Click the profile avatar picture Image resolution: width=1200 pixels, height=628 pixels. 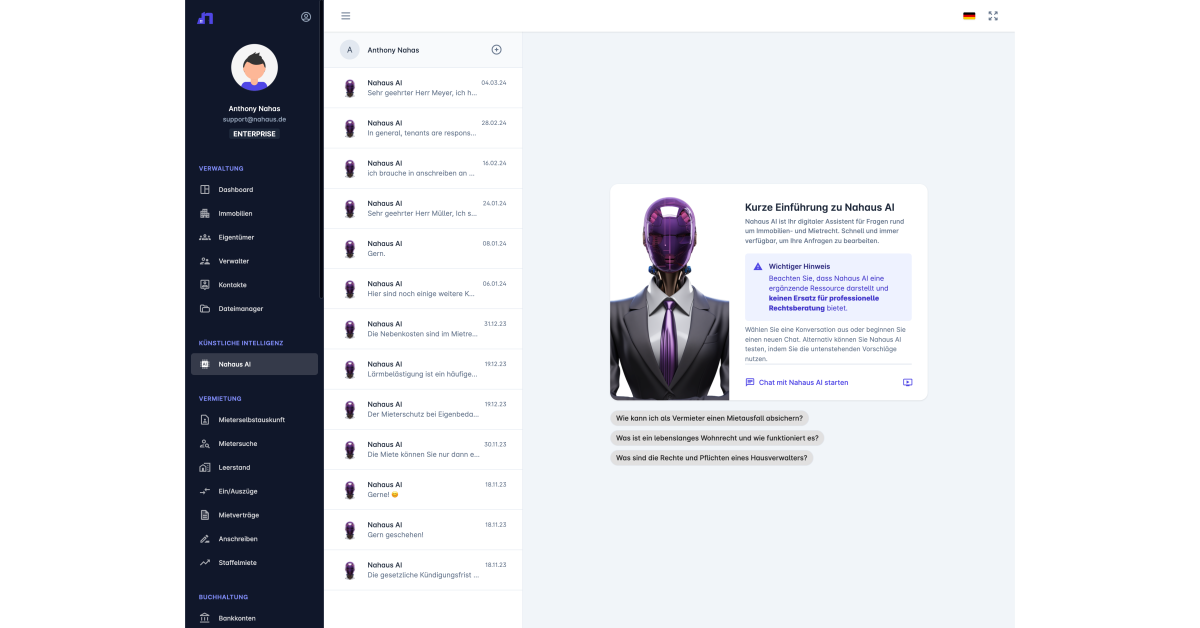pos(254,67)
